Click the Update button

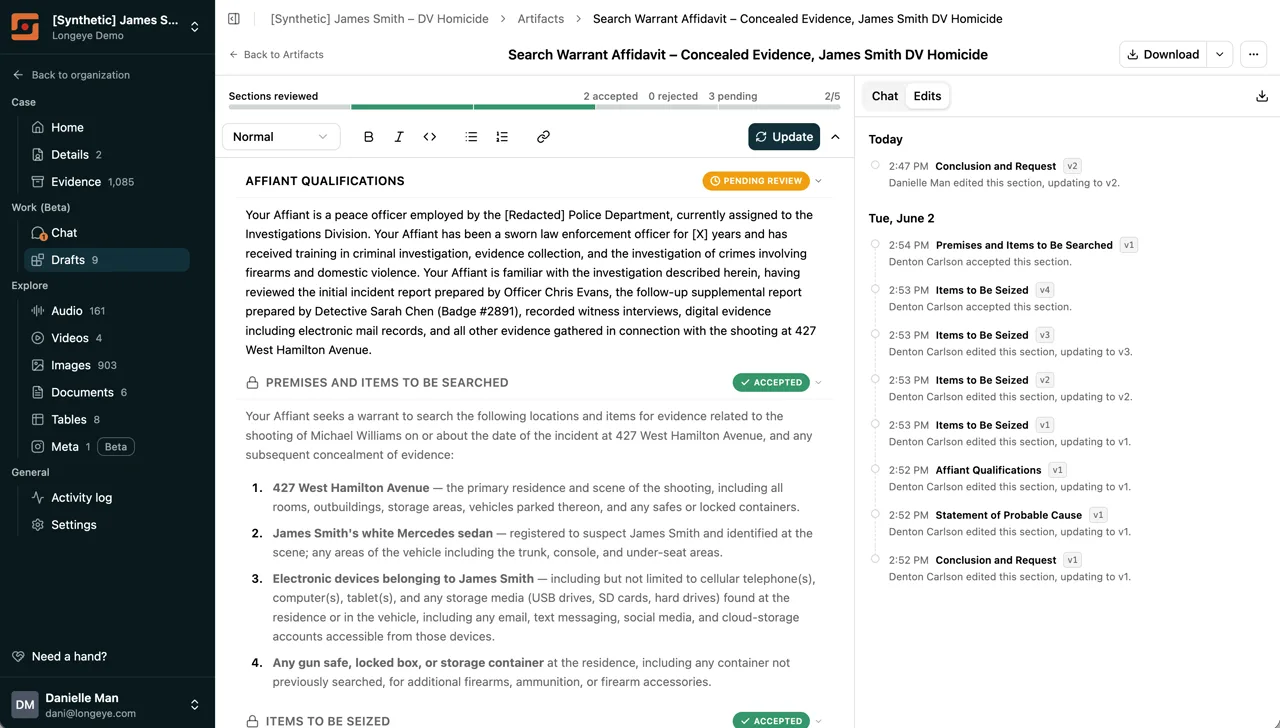point(784,137)
